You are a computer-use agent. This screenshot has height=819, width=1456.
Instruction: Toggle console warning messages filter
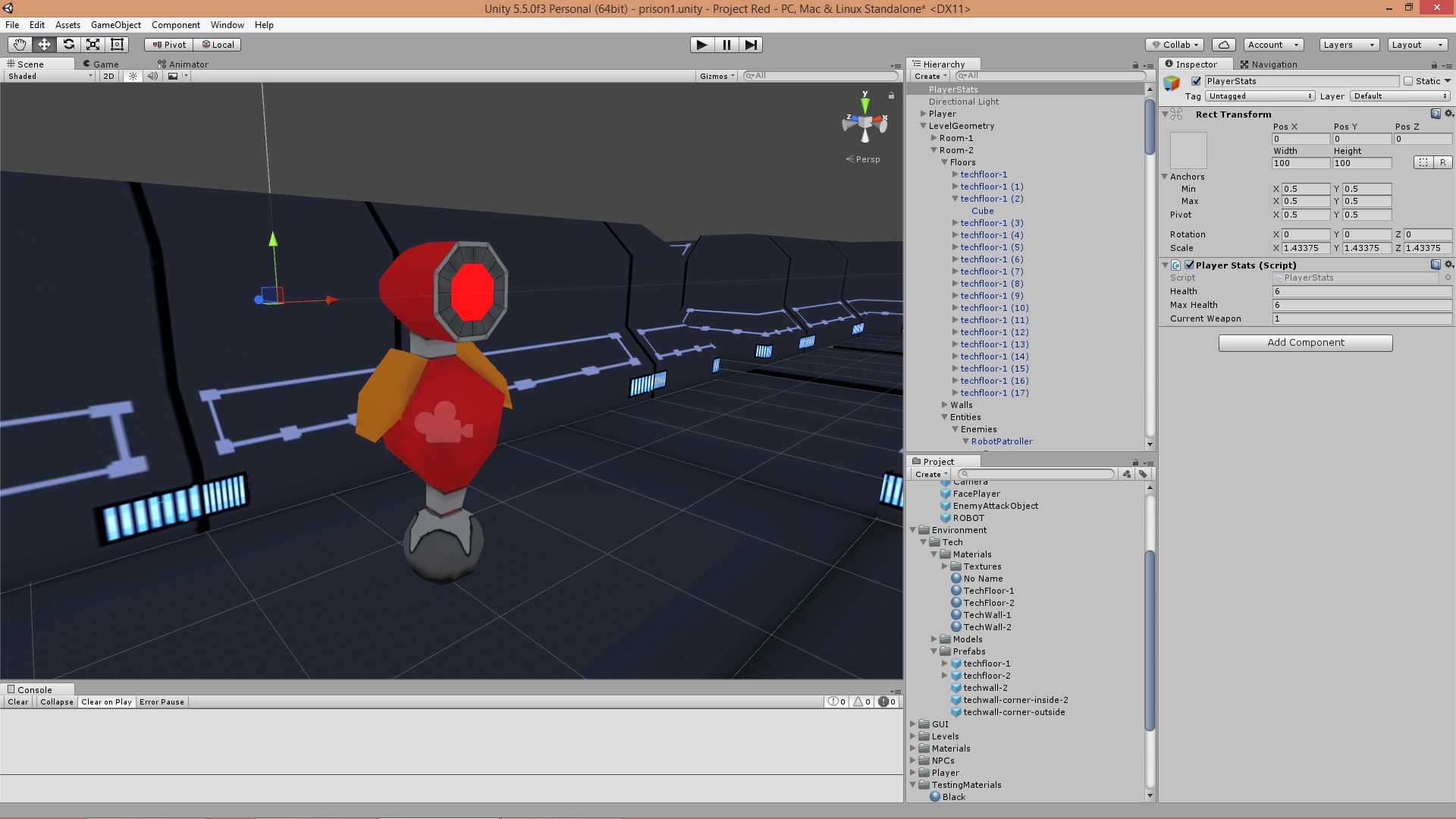(x=862, y=702)
